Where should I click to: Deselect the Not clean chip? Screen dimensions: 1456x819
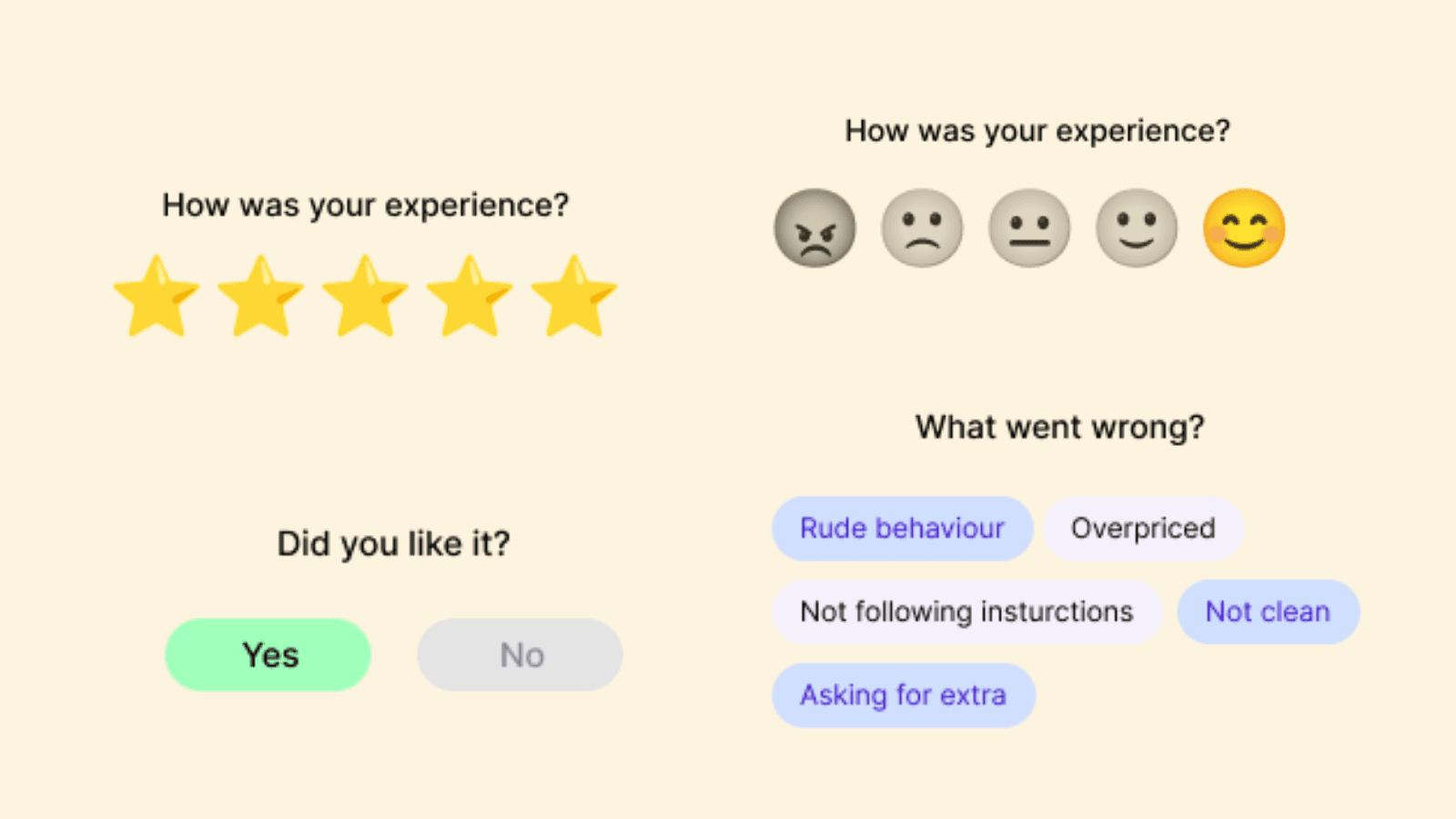pyautogui.click(x=1268, y=612)
